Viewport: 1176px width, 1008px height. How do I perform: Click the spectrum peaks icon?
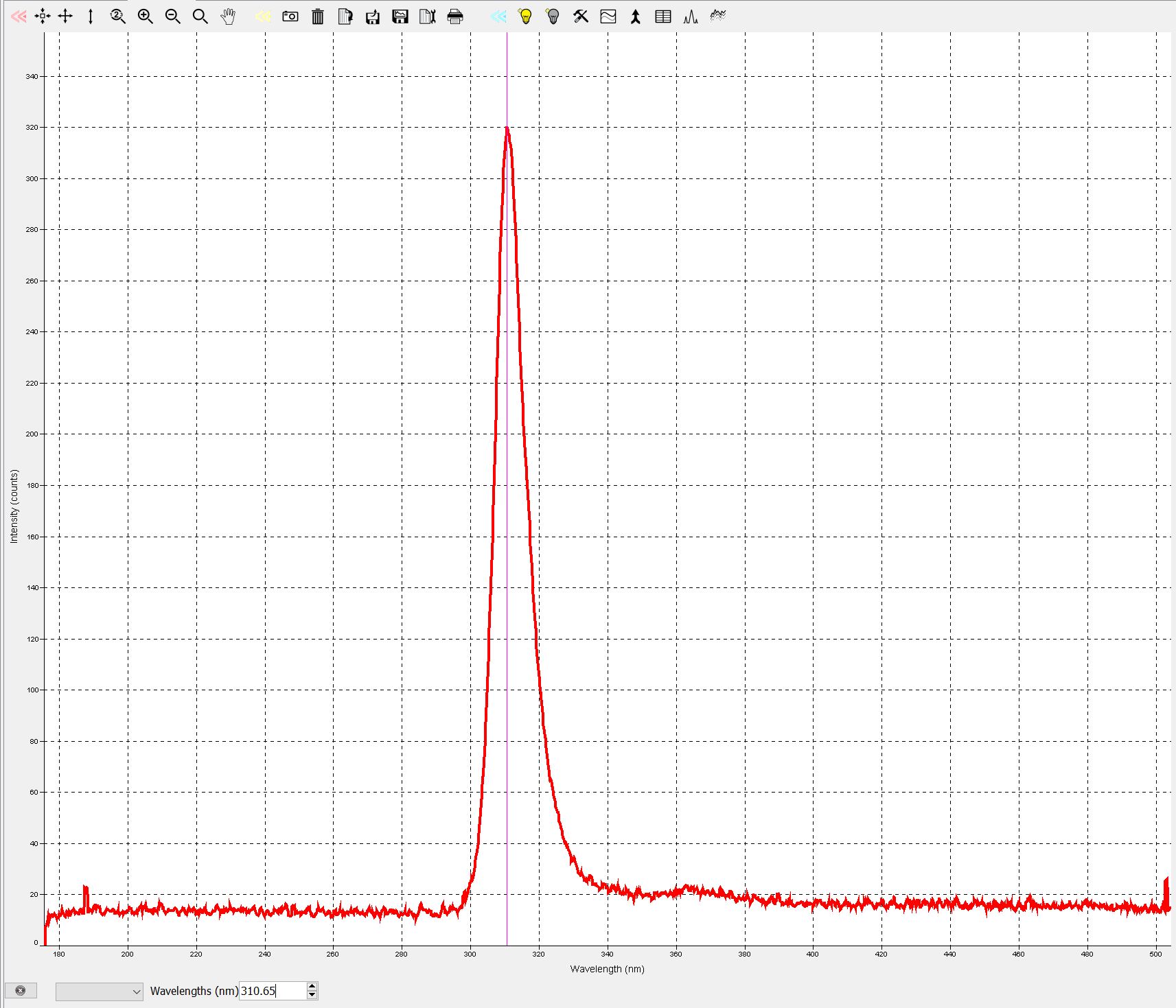pos(690,16)
